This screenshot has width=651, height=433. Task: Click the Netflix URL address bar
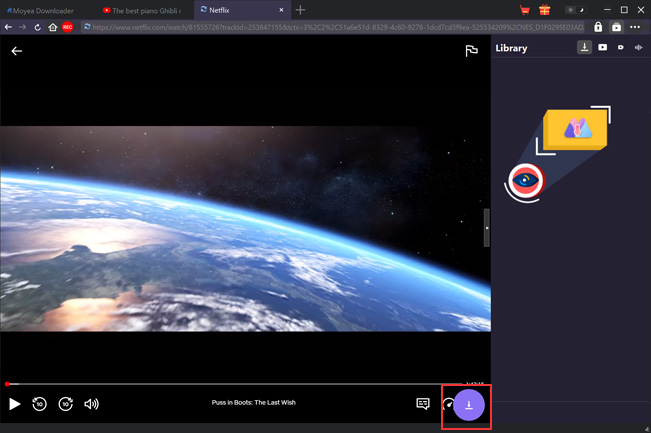(x=333, y=27)
